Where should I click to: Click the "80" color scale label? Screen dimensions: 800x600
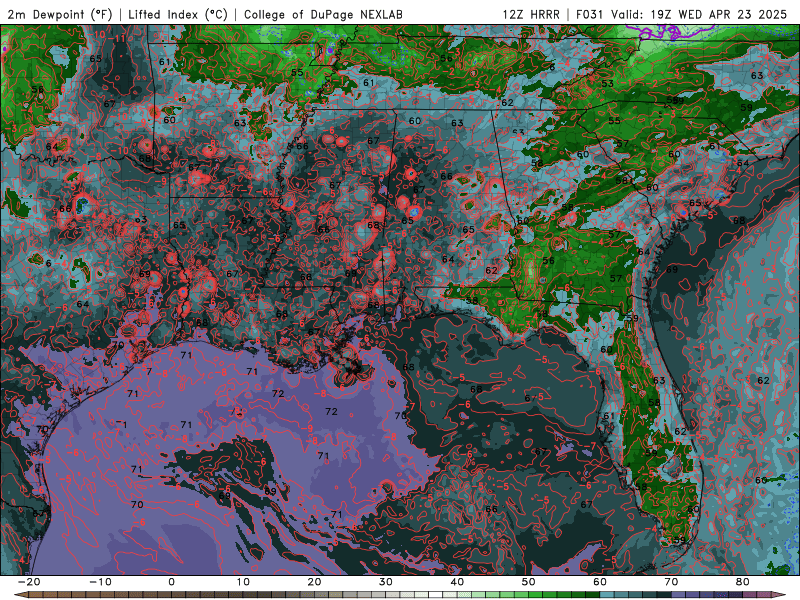(x=743, y=582)
